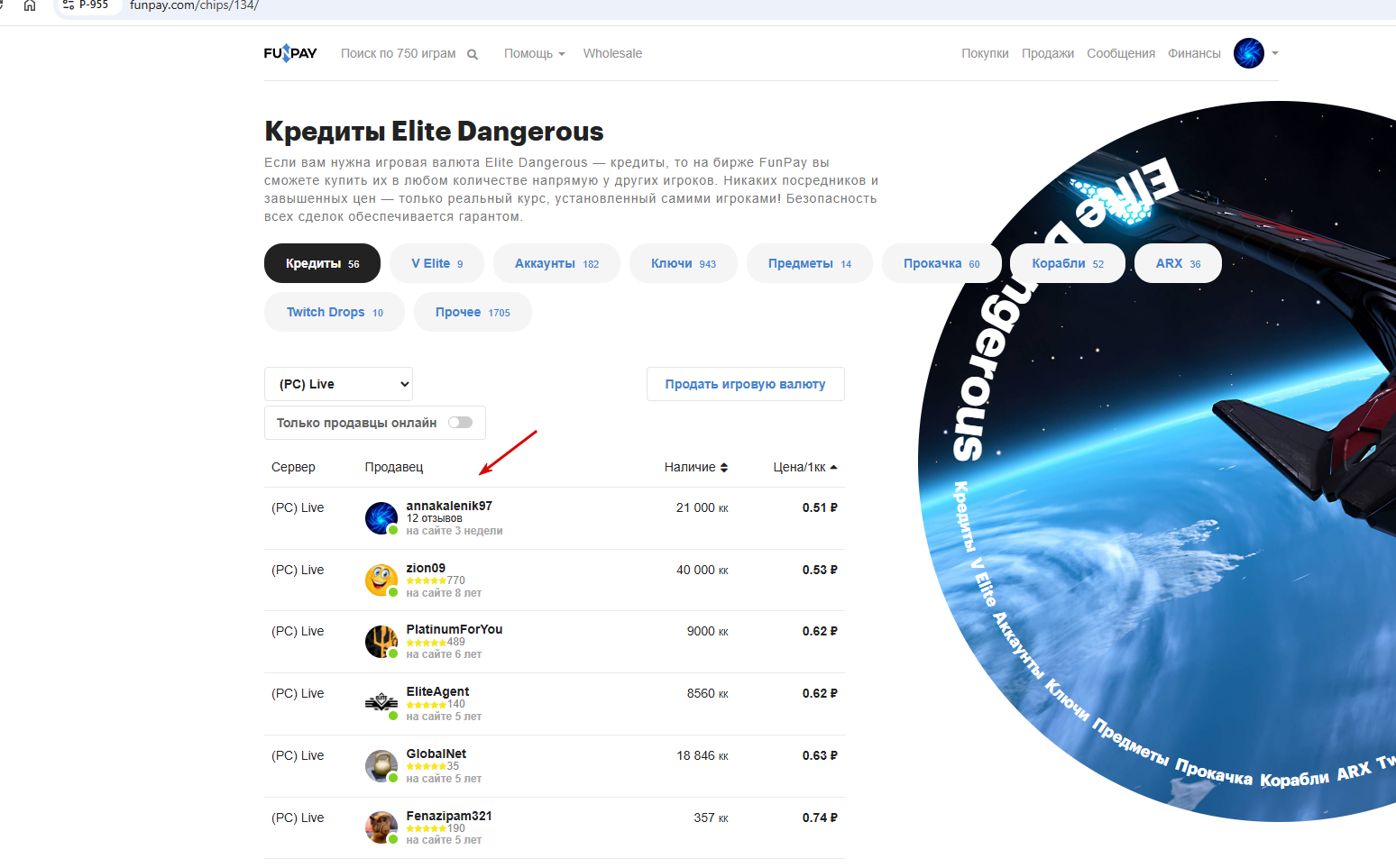
Task: Open the Корабли tab
Action: click(1068, 263)
